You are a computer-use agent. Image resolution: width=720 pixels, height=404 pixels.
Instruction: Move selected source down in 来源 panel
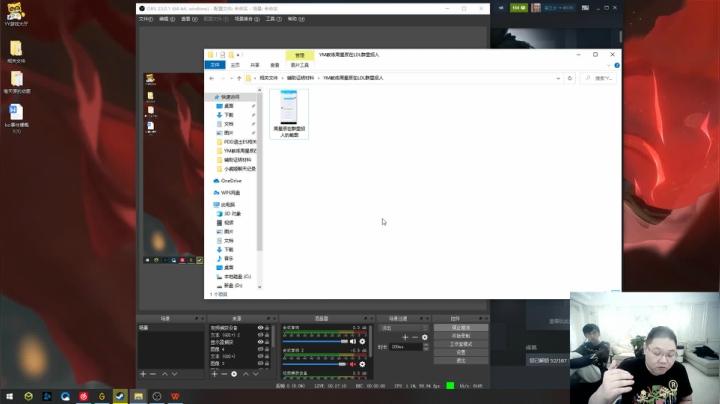[256, 374]
